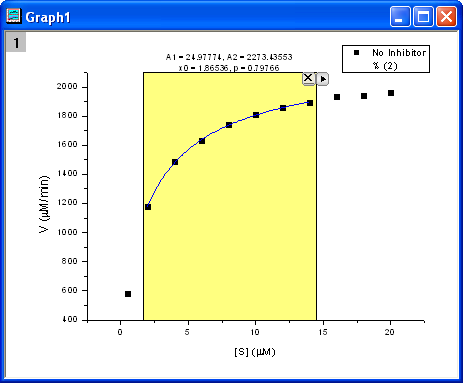Minimize the Graph1 window
463x383 pixels.
(x=400, y=16)
